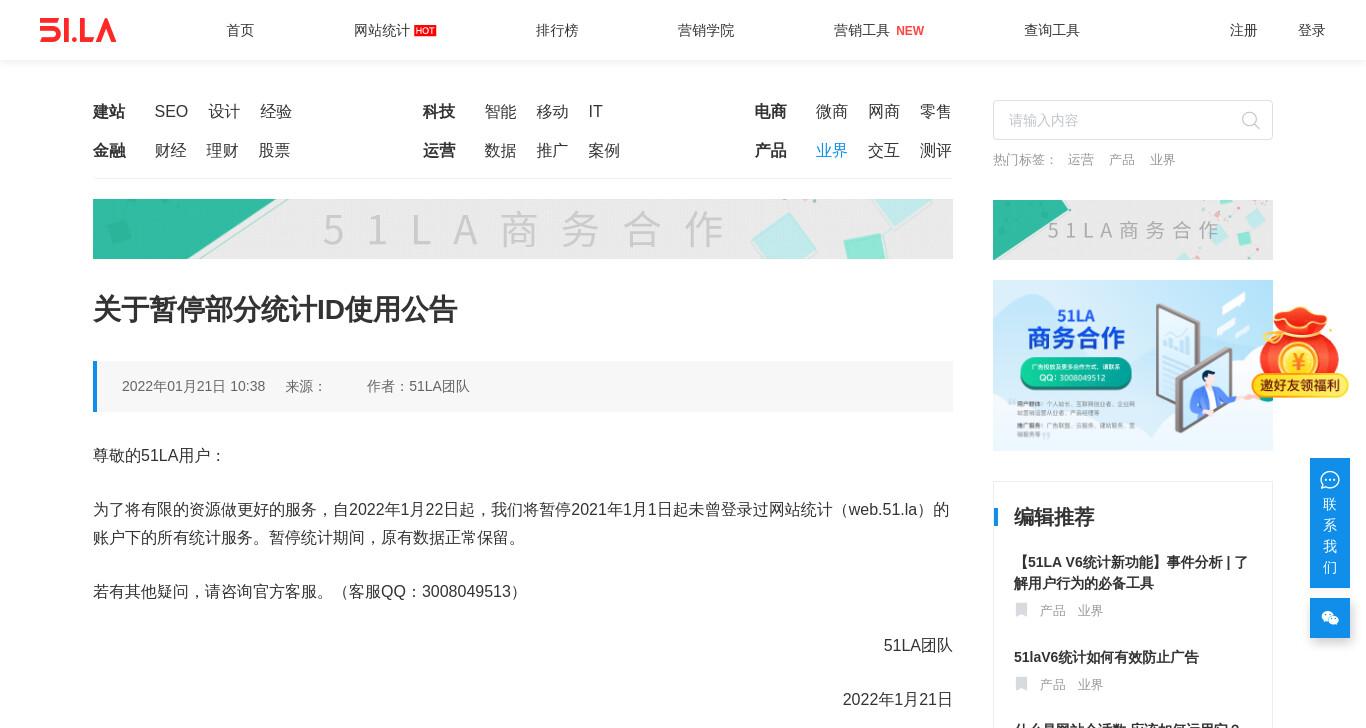Open 经验 subcategory
Viewport: 1366px width, 728px height.
pos(276,112)
